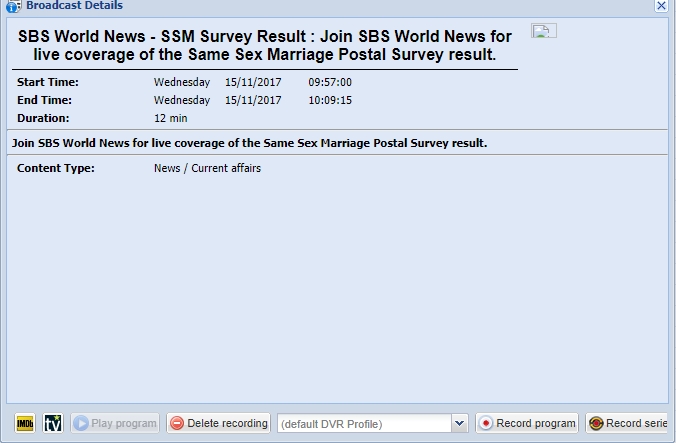The height and width of the screenshot is (443, 676).
Task: Click the Broadcast Details info icon
Action: [13, 6]
